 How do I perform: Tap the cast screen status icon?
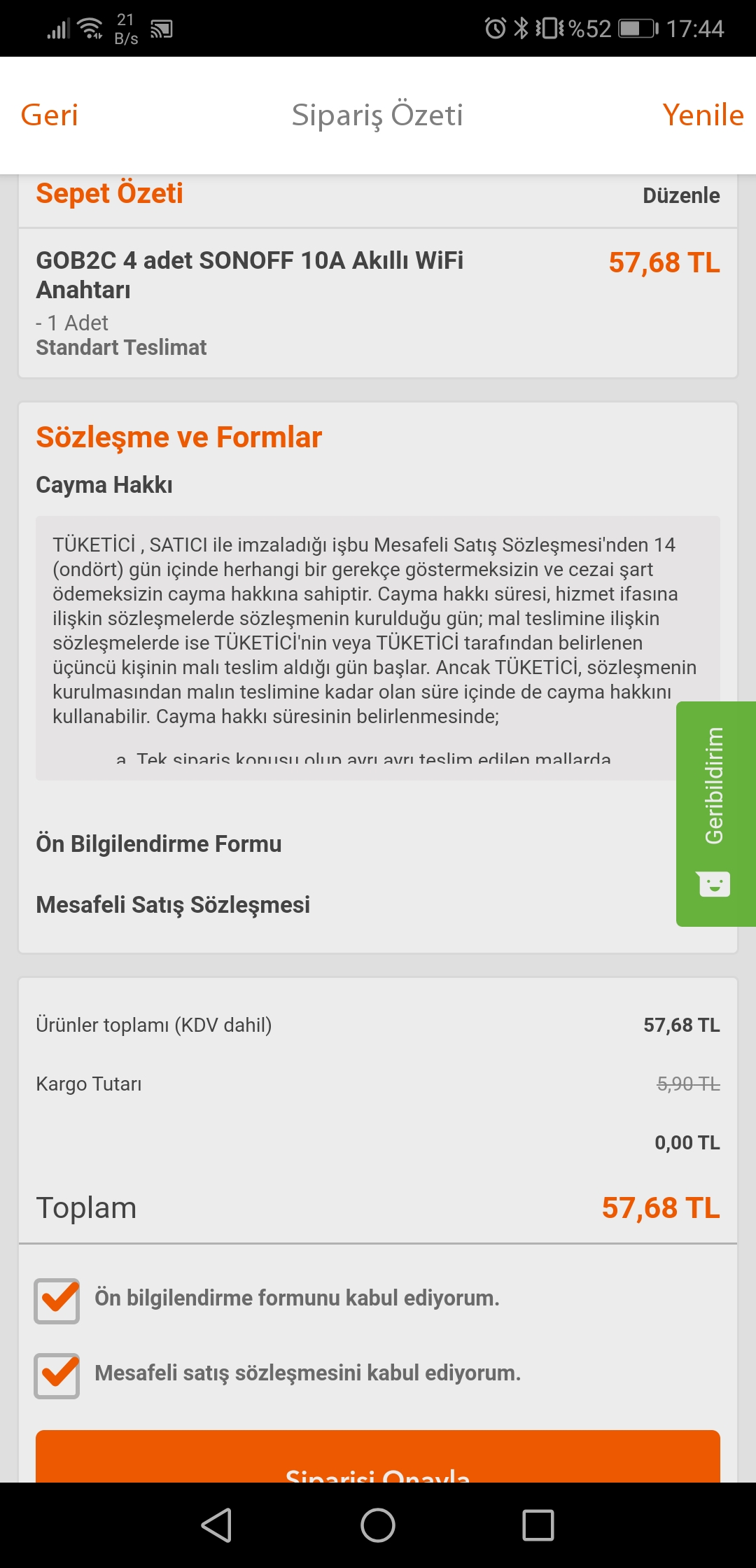click(162, 29)
